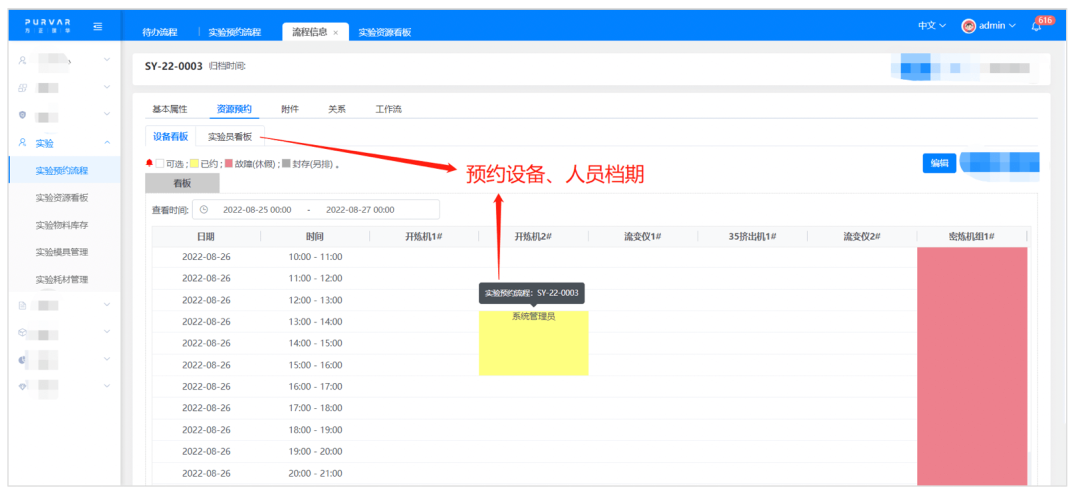Open the 基本属性 tab
Image resolution: width=1080 pixels, height=496 pixels.
point(169,109)
